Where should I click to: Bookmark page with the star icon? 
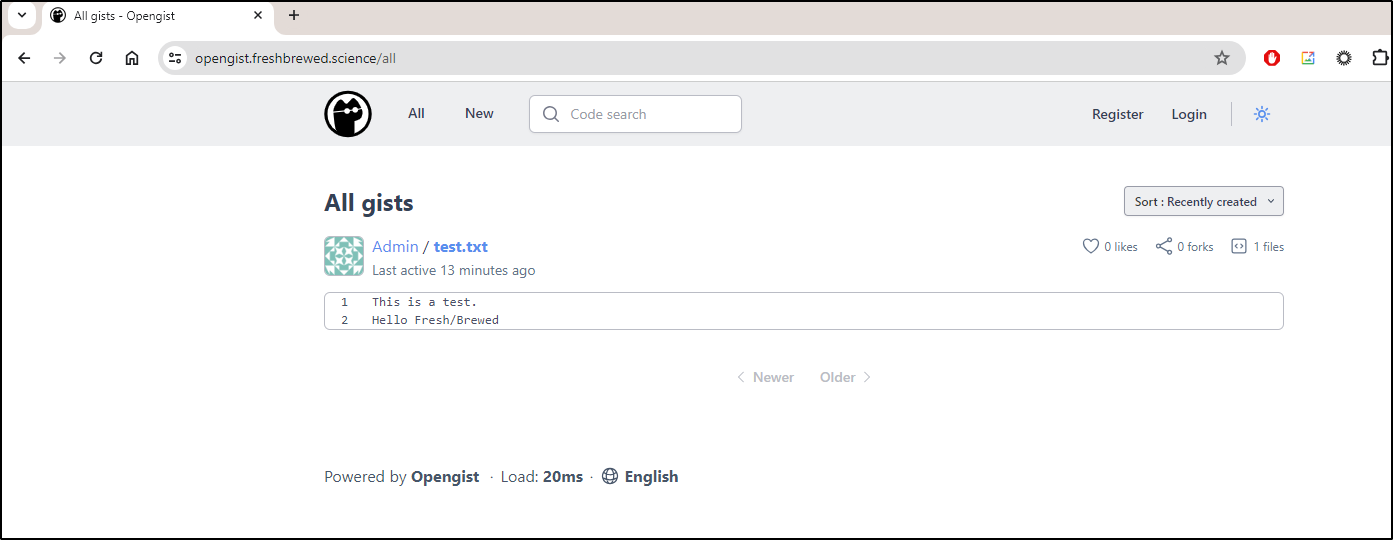(x=1222, y=58)
